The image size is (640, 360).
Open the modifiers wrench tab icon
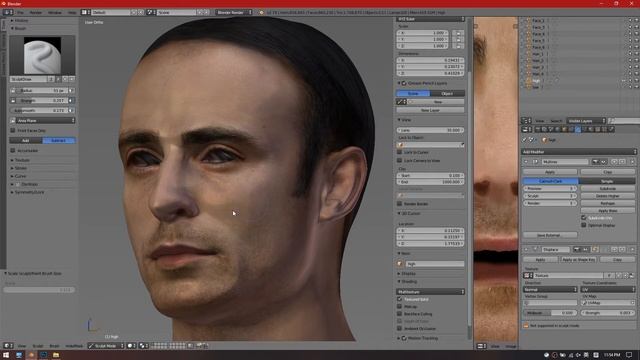[x=578, y=129]
